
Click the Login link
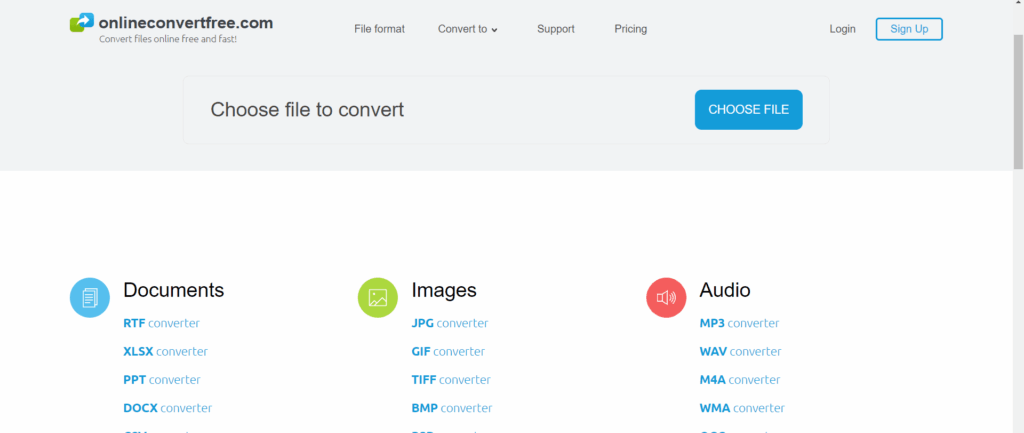(842, 29)
